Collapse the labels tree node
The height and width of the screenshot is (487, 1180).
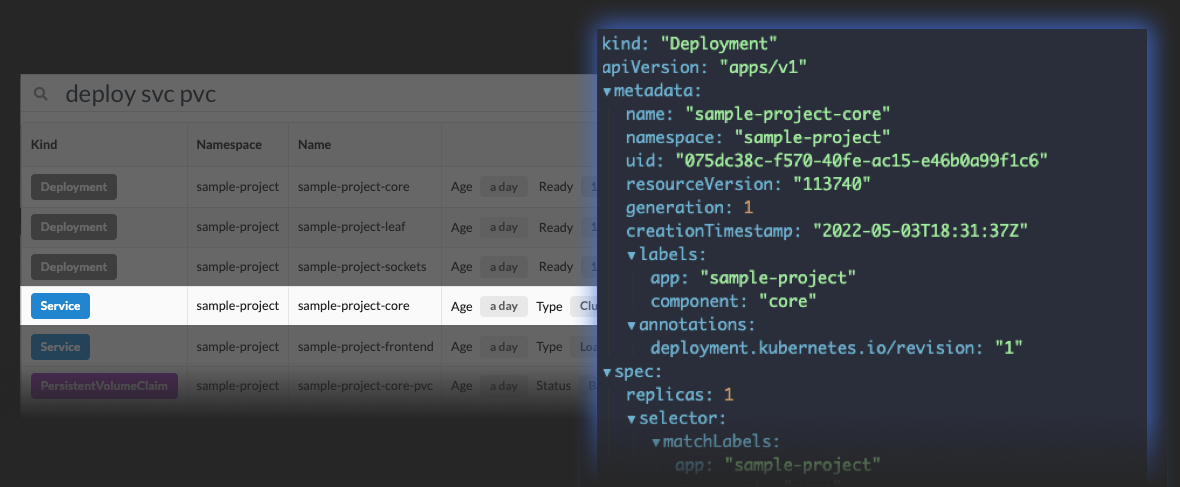click(632, 255)
